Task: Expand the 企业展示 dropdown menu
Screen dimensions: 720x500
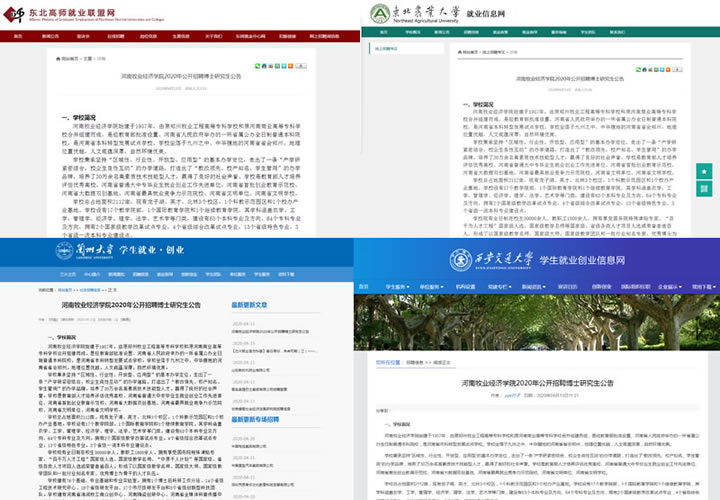Action: point(670,287)
